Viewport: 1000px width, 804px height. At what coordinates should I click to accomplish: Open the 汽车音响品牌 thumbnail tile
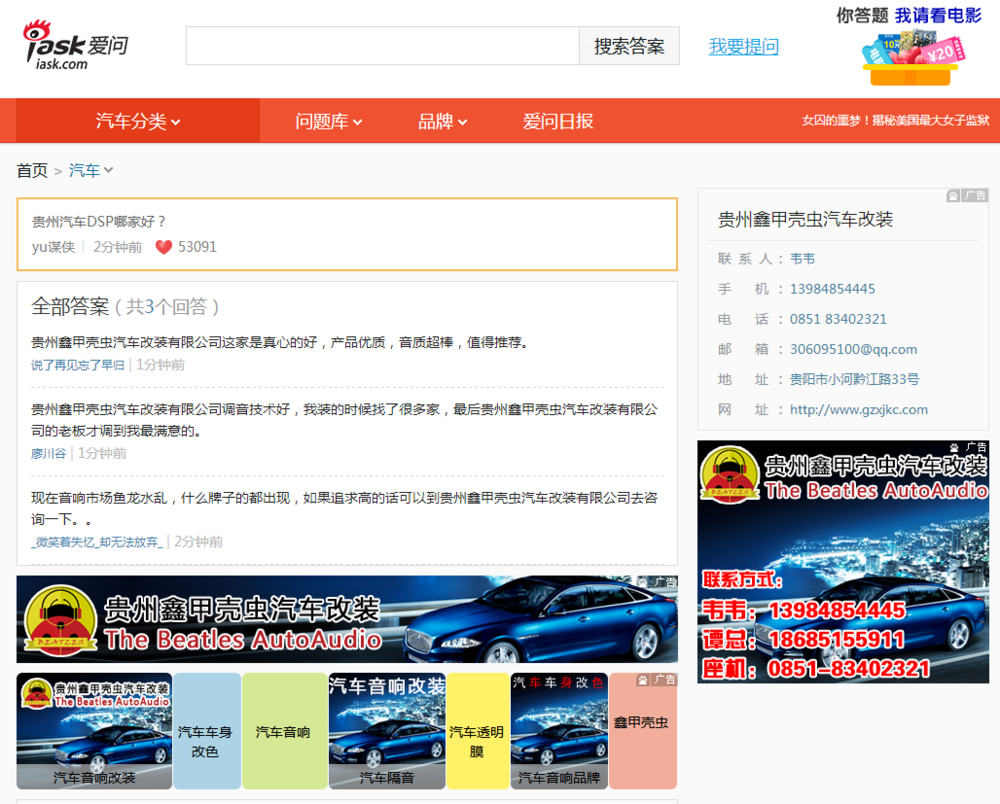(559, 731)
